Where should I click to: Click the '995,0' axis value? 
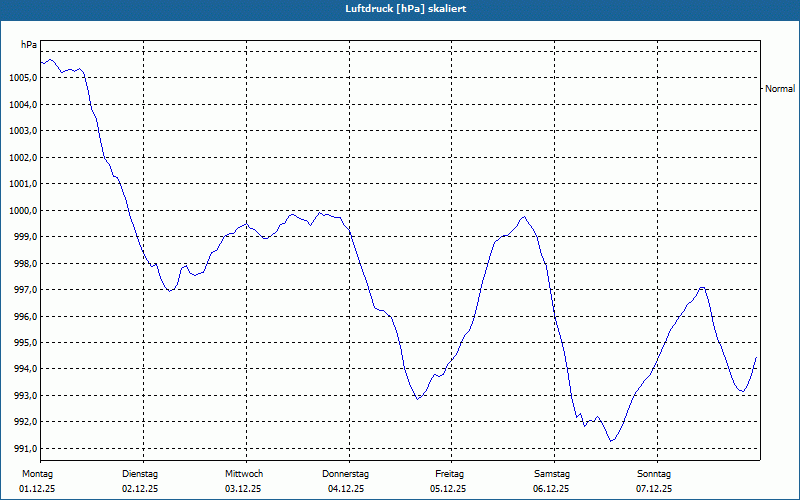coord(25,343)
